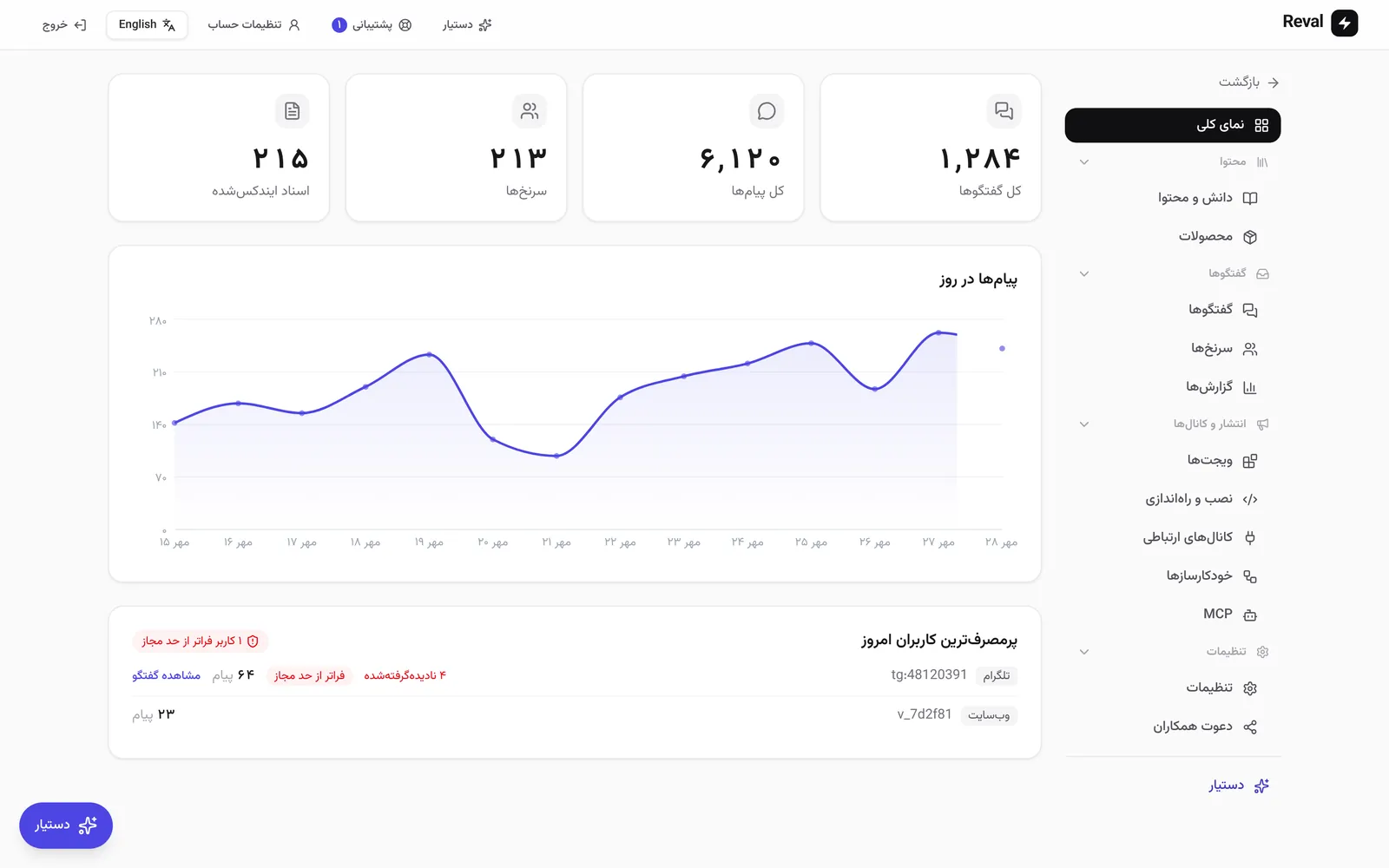1389x868 pixels.
Task: Click the تلگرام channel tag
Action: pyautogui.click(x=997, y=675)
